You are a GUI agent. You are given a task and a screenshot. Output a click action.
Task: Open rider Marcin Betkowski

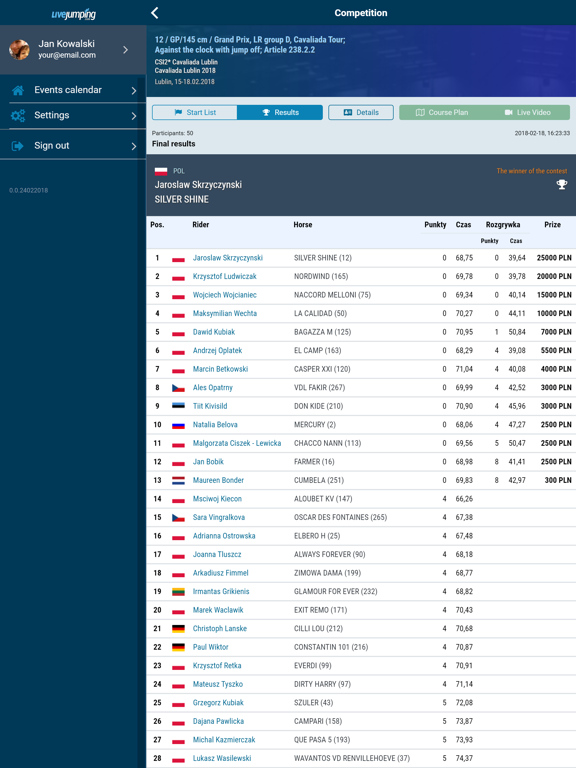pyautogui.click(x=220, y=369)
